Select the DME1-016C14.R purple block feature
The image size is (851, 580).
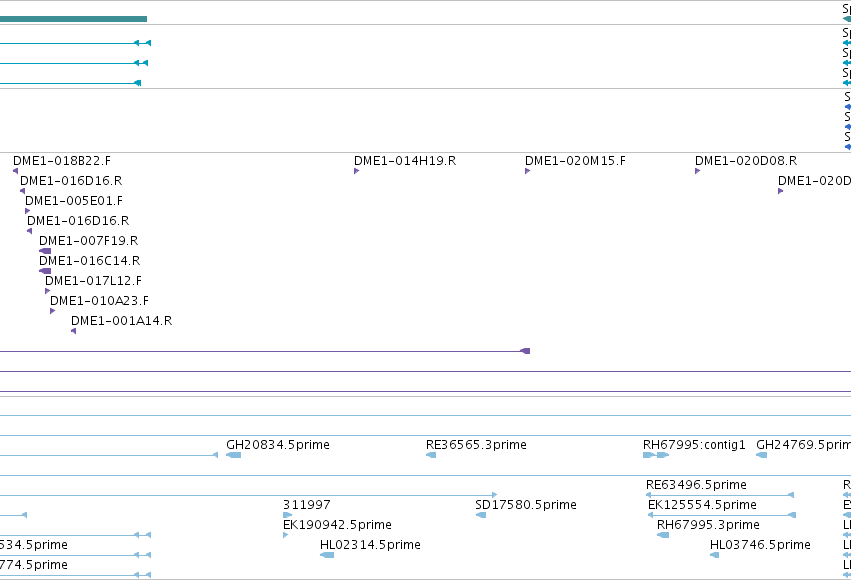(45, 271)
